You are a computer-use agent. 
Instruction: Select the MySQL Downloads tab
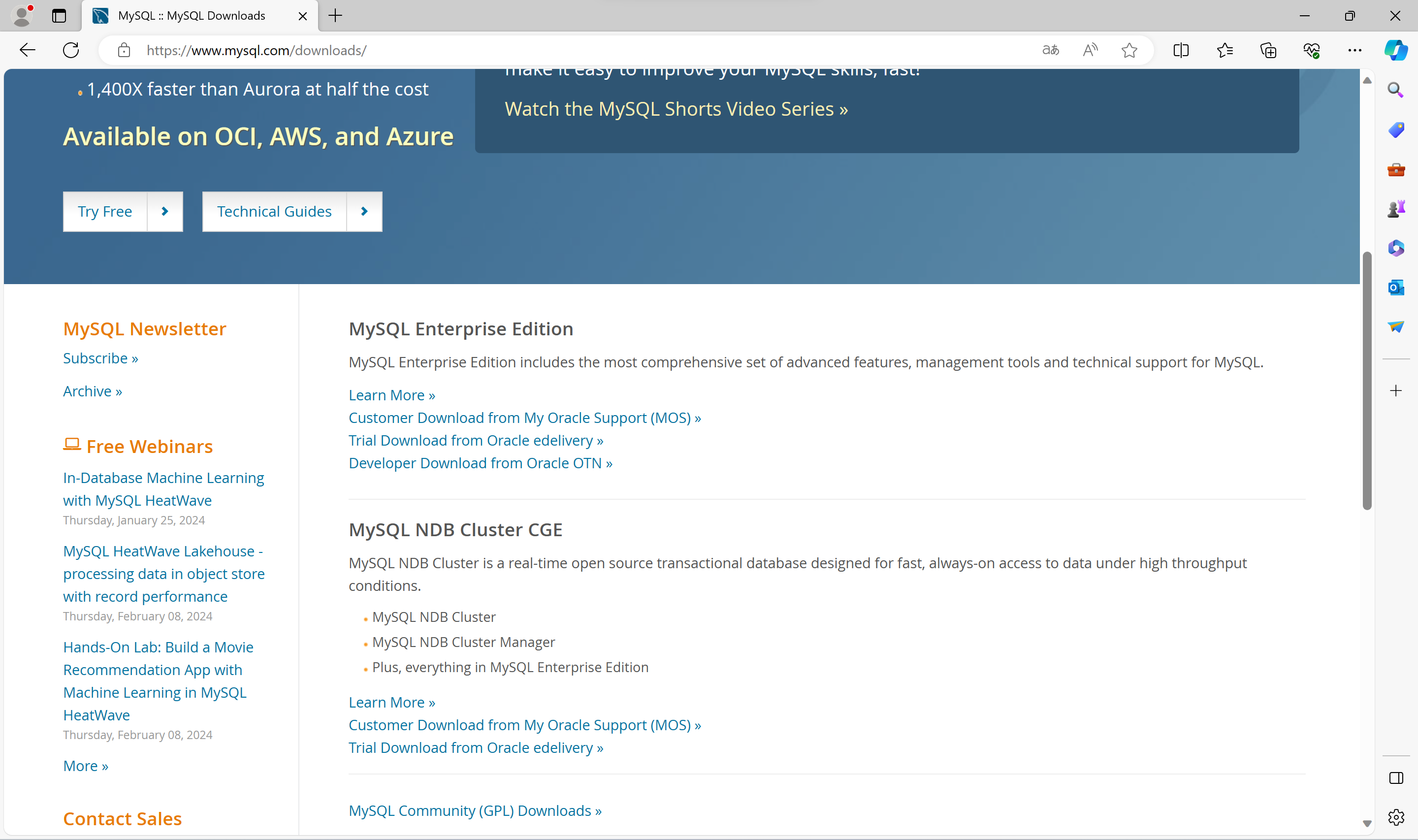tap(193, 16)
